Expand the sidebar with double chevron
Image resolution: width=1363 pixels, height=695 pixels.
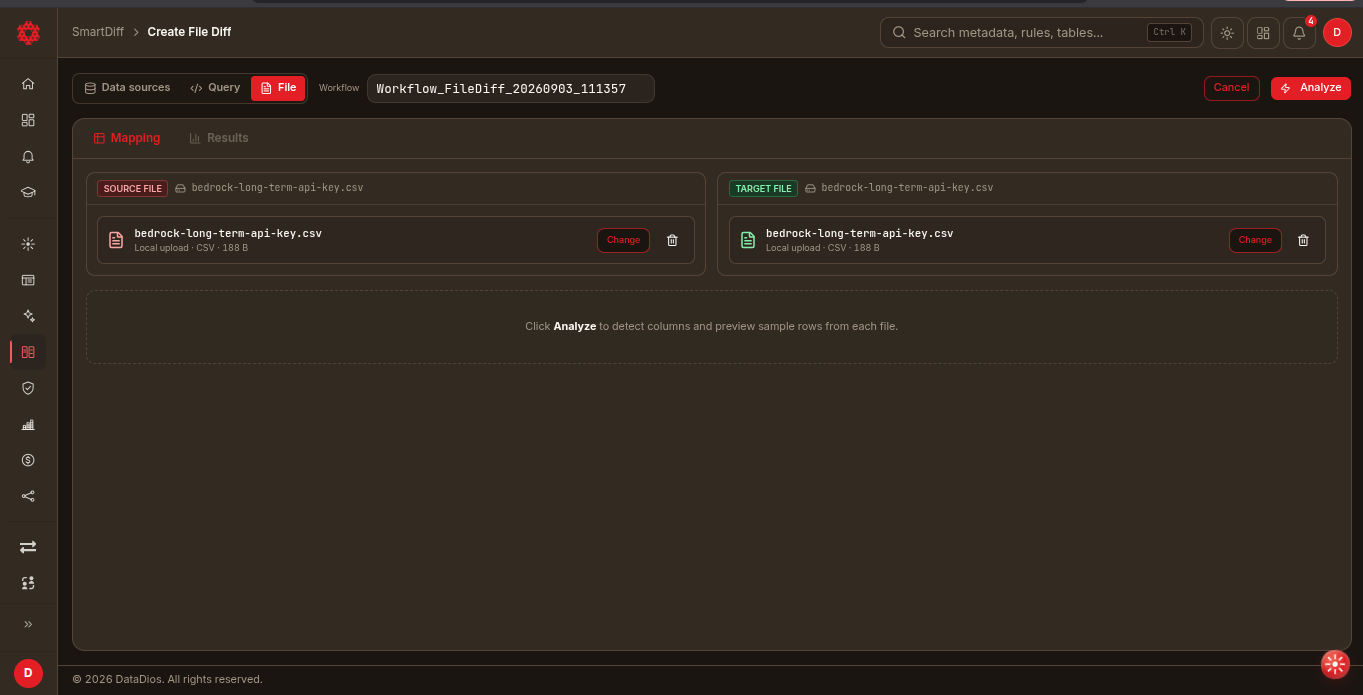tap(28, 624)
